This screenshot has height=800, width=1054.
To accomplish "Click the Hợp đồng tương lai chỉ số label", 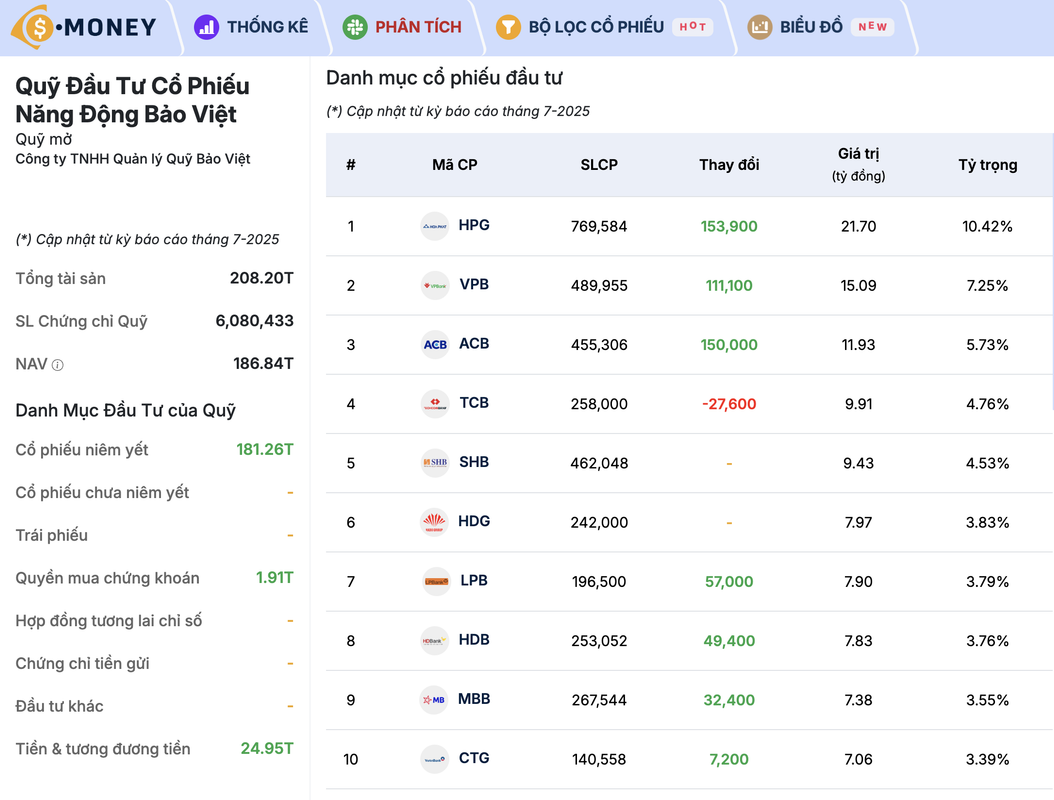I will click(x=109, y=621).
